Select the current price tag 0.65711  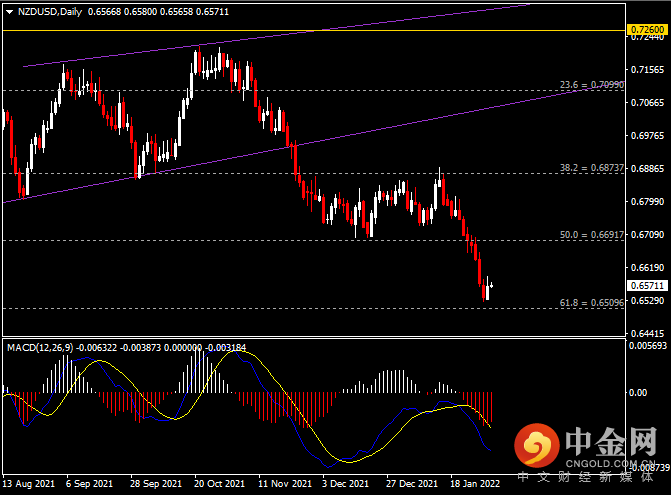646,285
